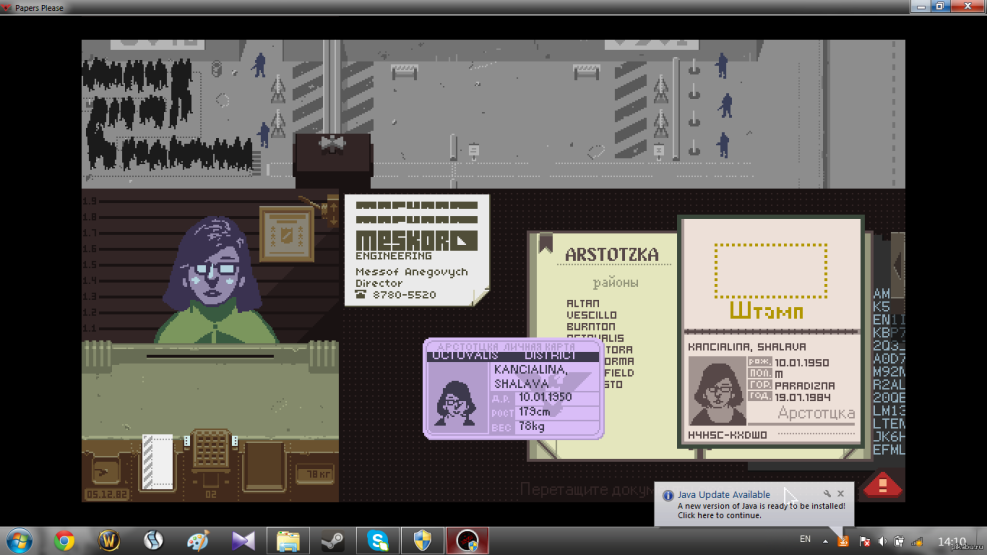The height and width of the screenshot is (555, 987).
Task: Click the date display 05.12.82
Action: click(106, 494)
